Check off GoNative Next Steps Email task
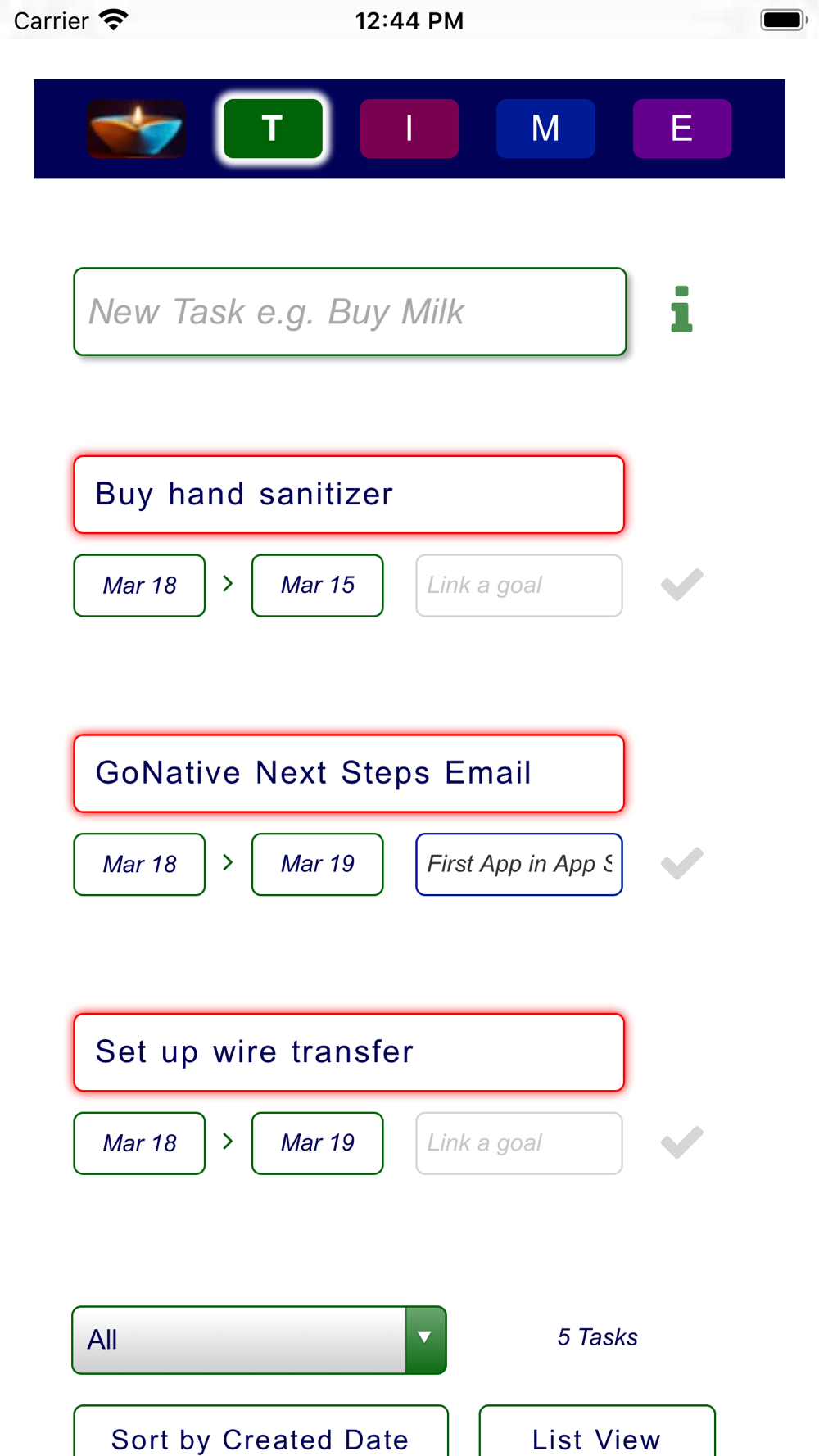Image resolution: width=819 pixels, height=1456 pixels. (682, 864)
